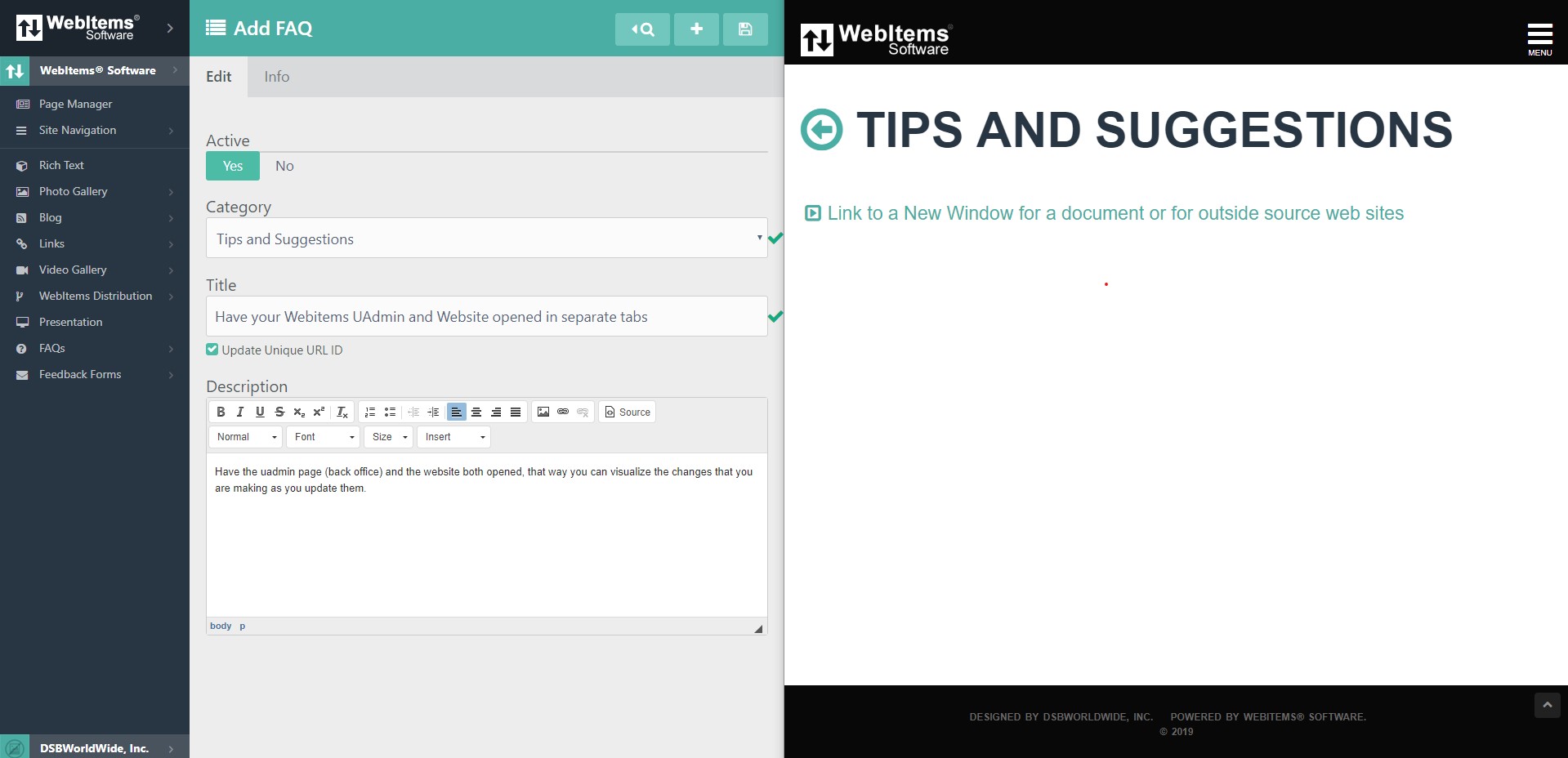Insert an image in description
1568x758 pixels.
tap(543, 412)
